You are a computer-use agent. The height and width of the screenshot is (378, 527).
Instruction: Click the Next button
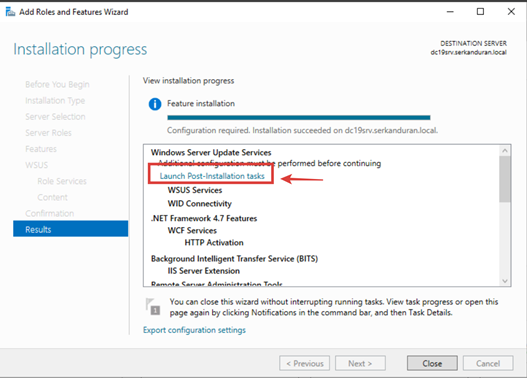pyautogui.click(x=360, y=363)
